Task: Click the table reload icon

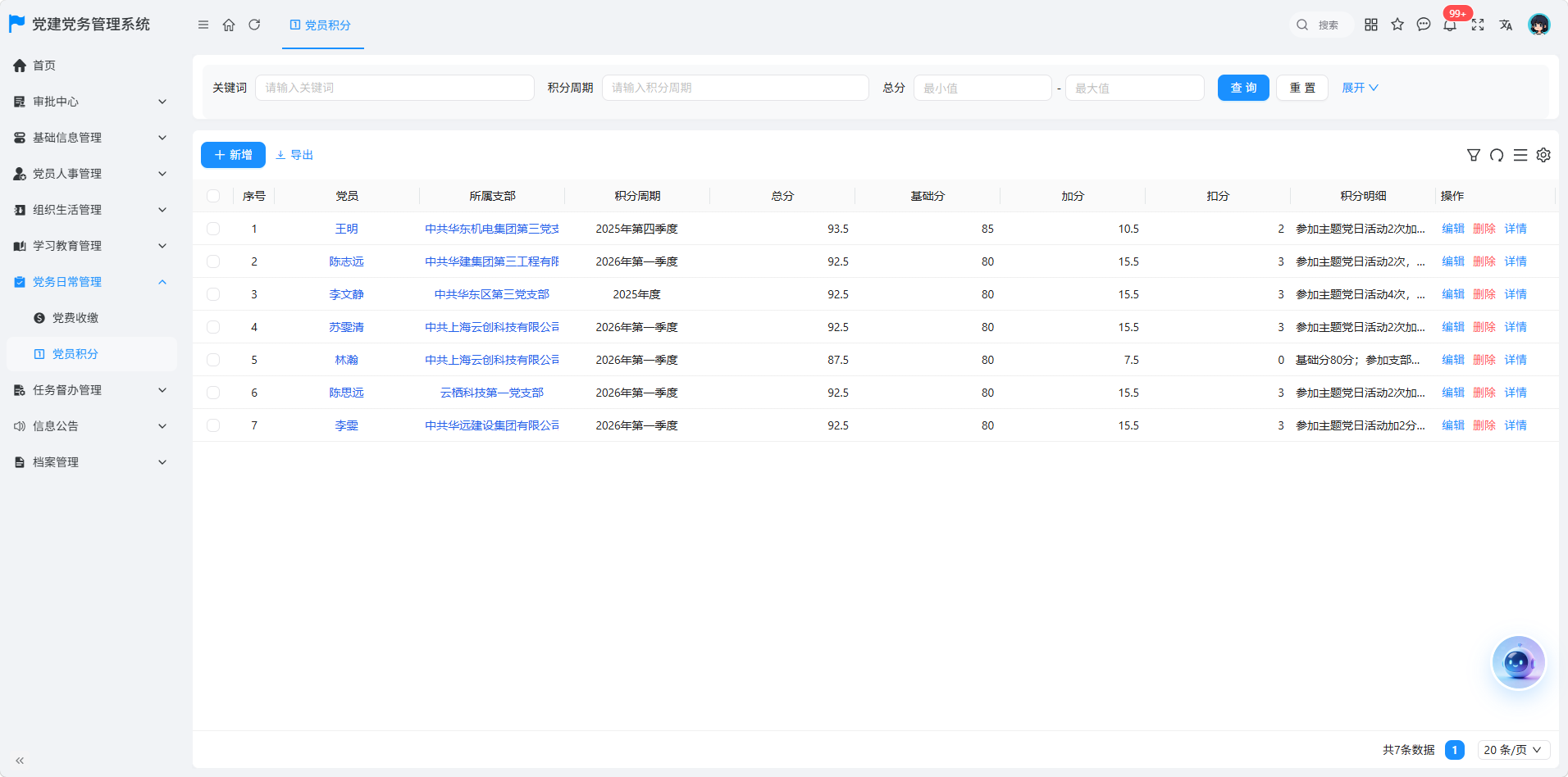Action: pyautogui.click(x=1497, y=155)
